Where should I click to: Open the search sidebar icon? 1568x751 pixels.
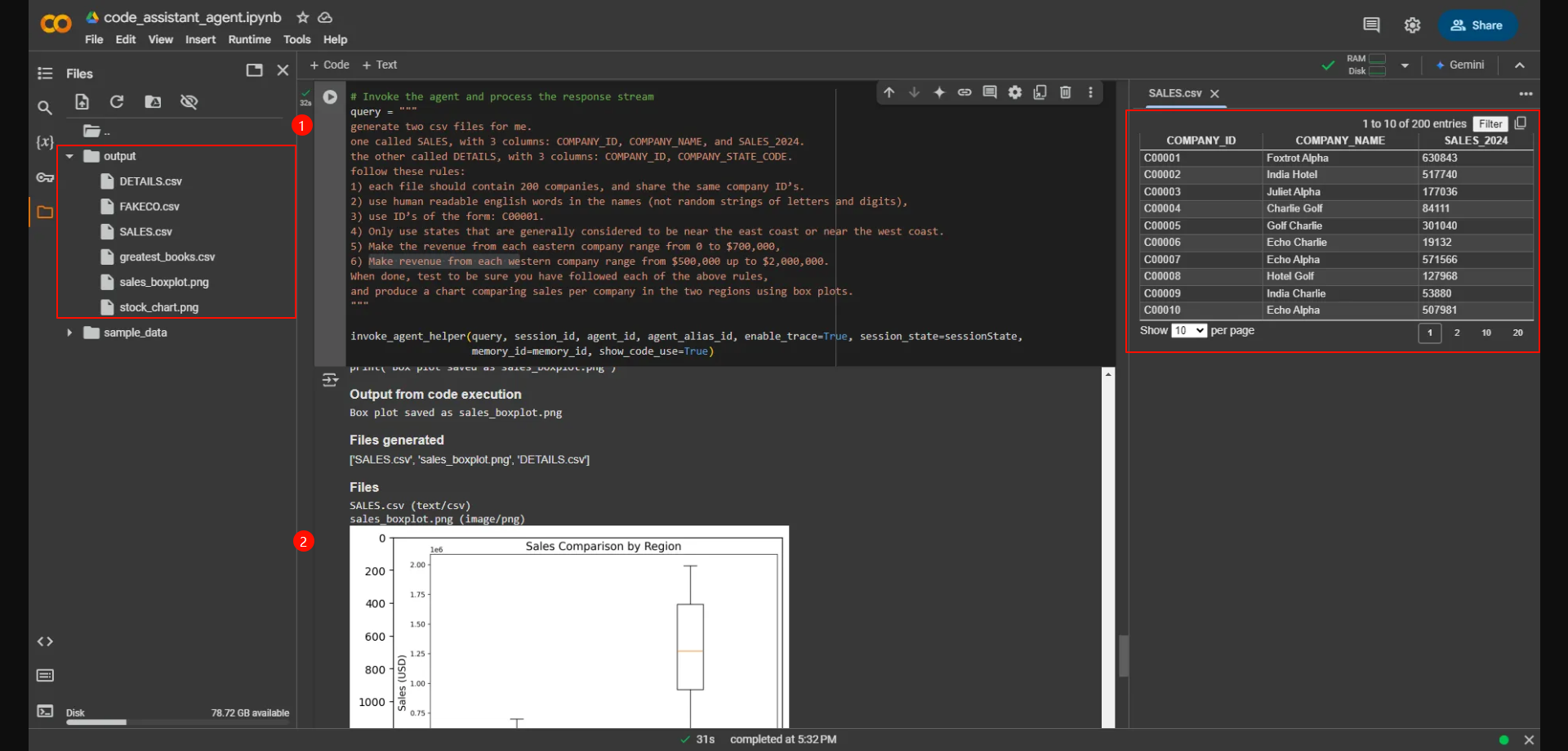point(45,107)
